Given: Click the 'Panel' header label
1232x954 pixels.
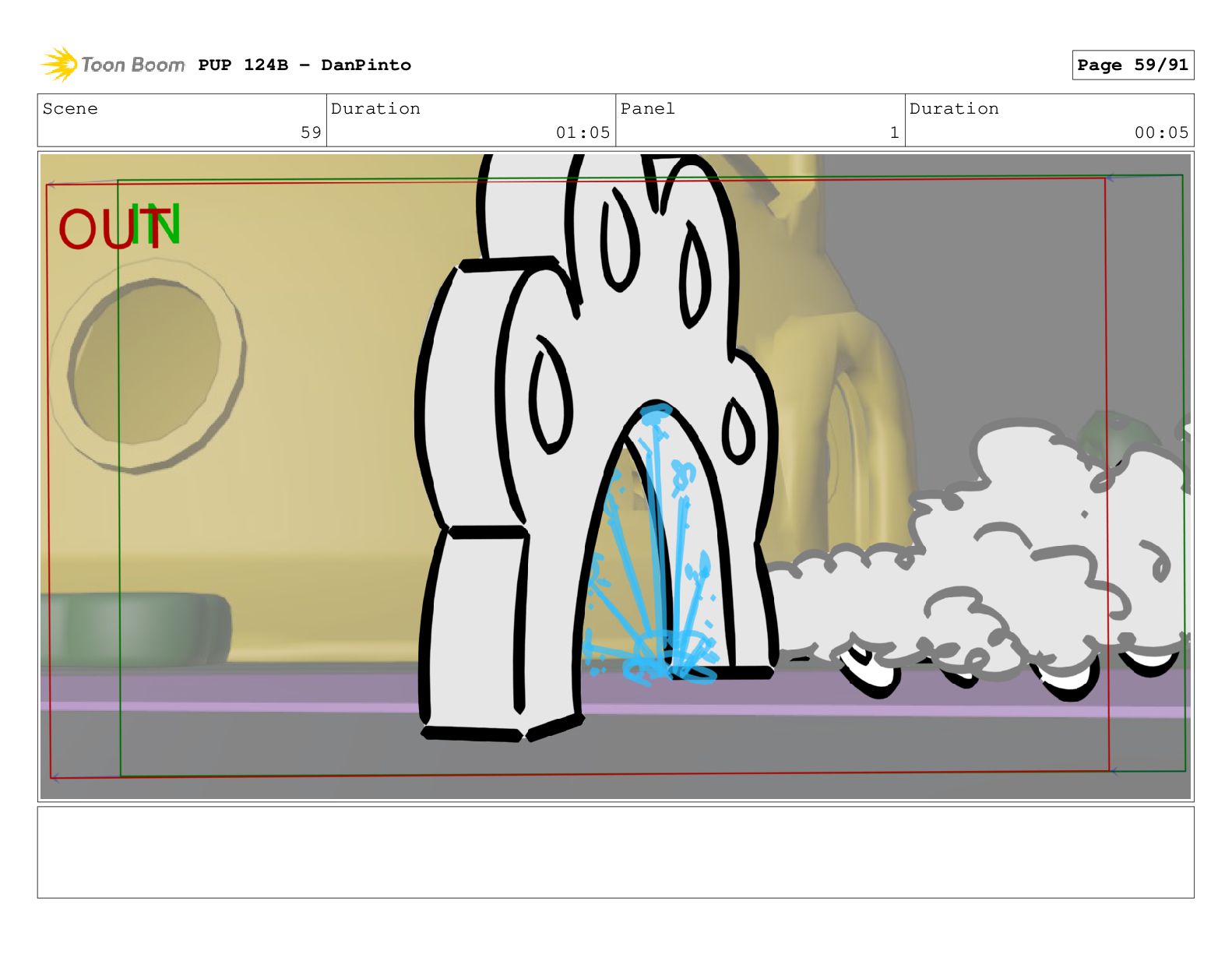Looking at the screenshot, I should (647, 109).
